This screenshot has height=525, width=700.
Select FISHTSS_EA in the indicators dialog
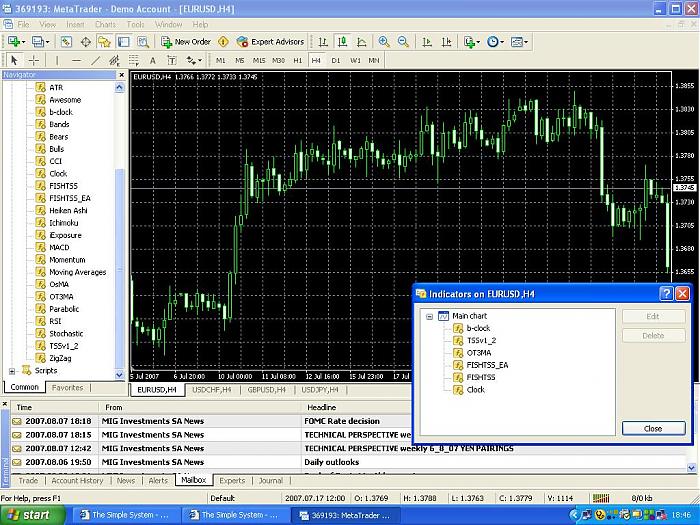tap(487, 365)
